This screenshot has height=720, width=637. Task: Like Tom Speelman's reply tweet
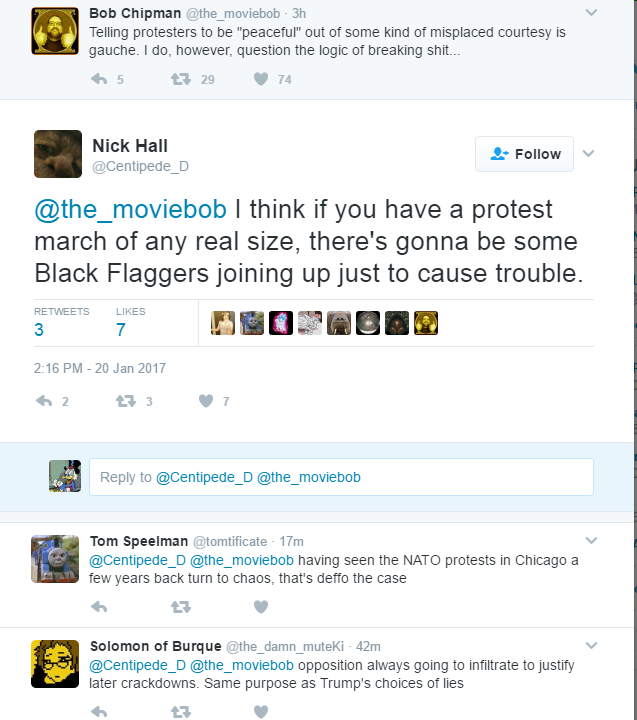pos(261,607)
